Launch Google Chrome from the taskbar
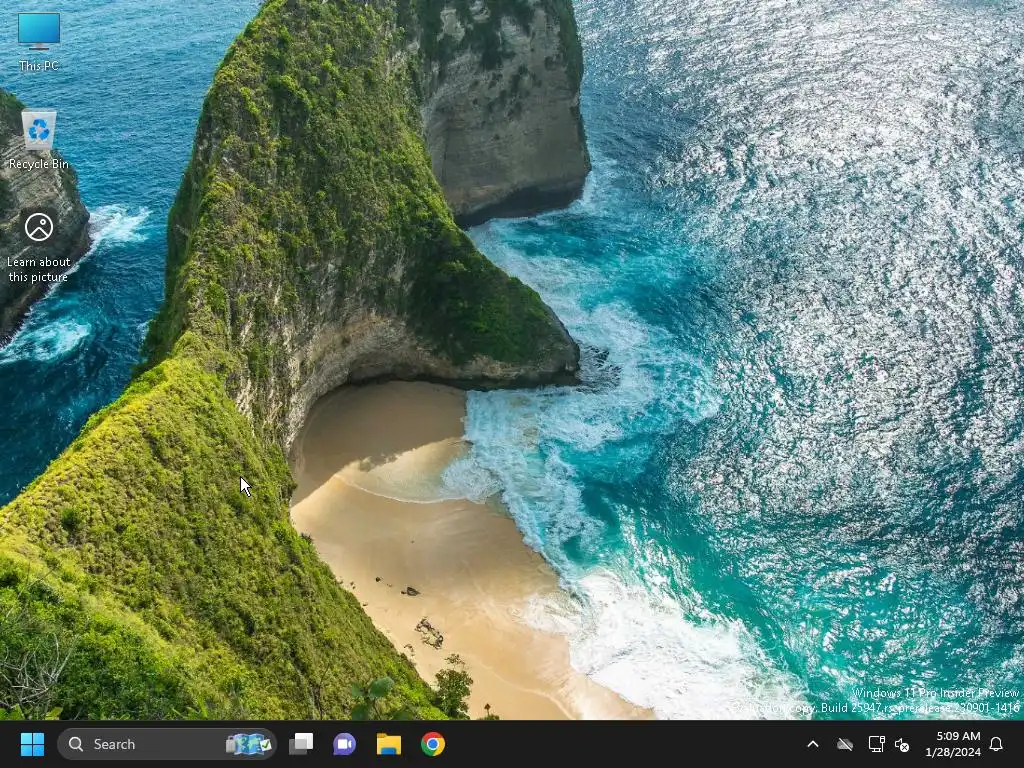 [432, 744]
